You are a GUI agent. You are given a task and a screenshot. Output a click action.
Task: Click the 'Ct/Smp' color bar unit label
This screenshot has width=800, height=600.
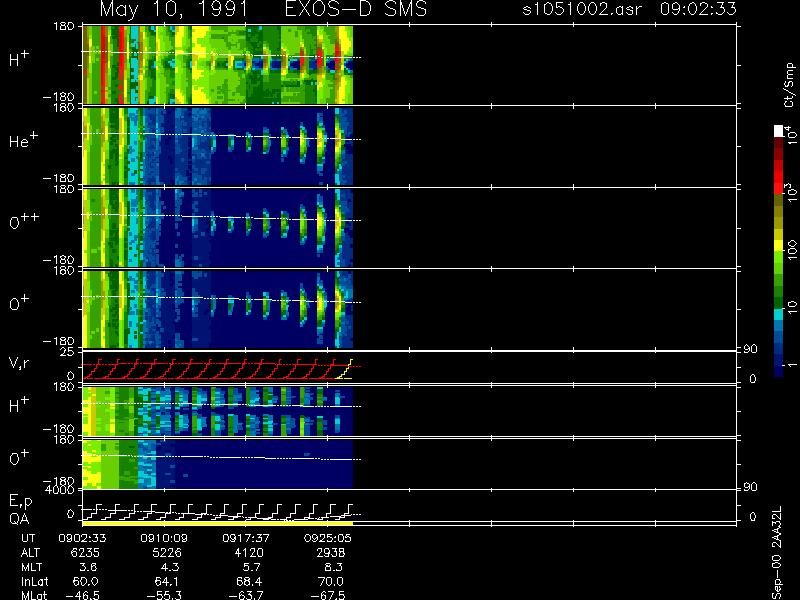(789, 85)
